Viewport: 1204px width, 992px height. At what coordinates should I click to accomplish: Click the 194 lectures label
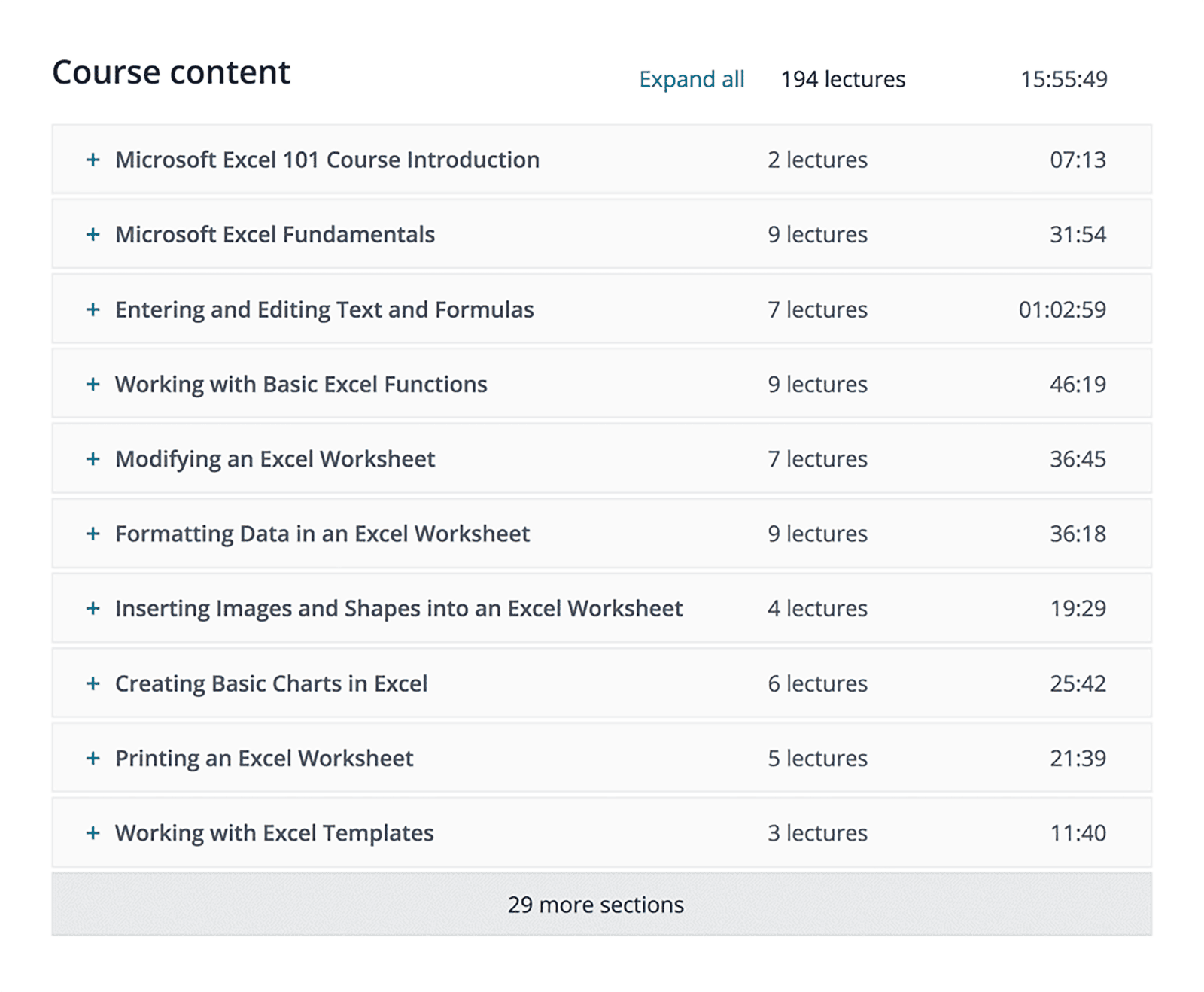pyautogui.click(x=843, y=78)
